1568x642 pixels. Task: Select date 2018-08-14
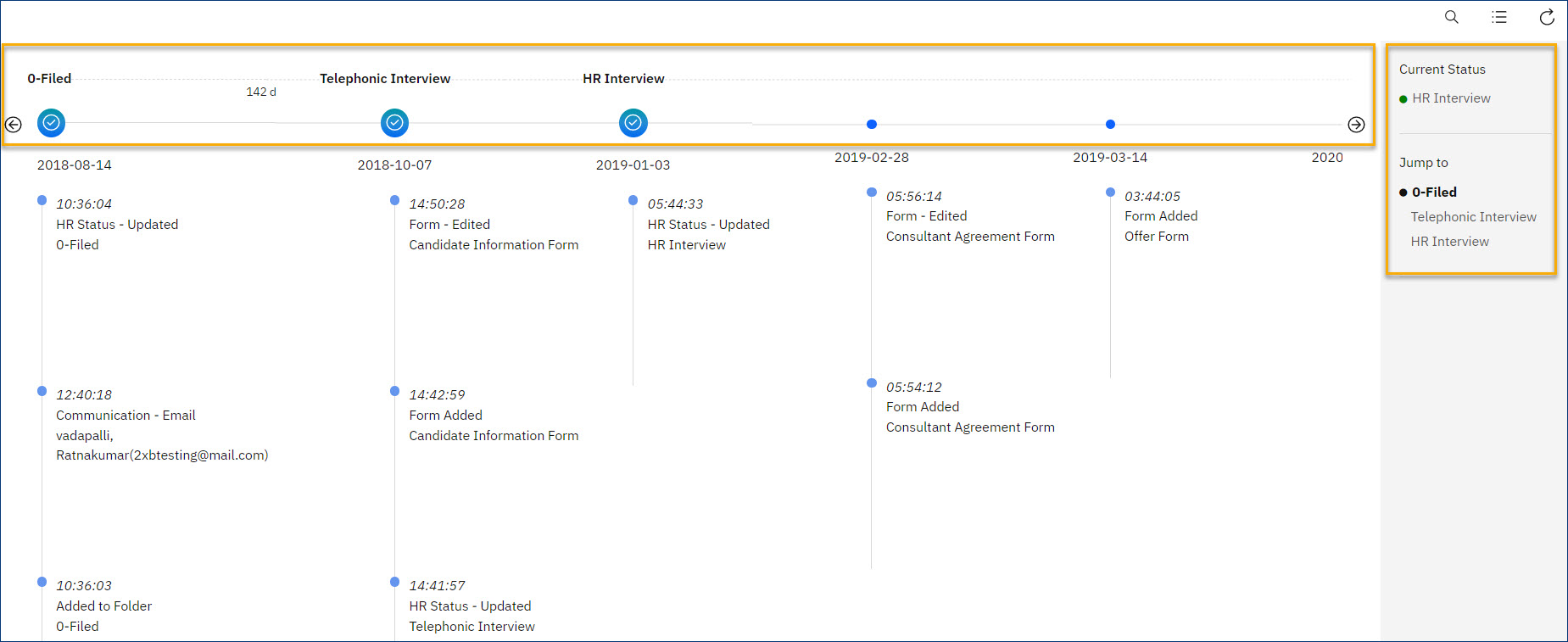(75, 165)
